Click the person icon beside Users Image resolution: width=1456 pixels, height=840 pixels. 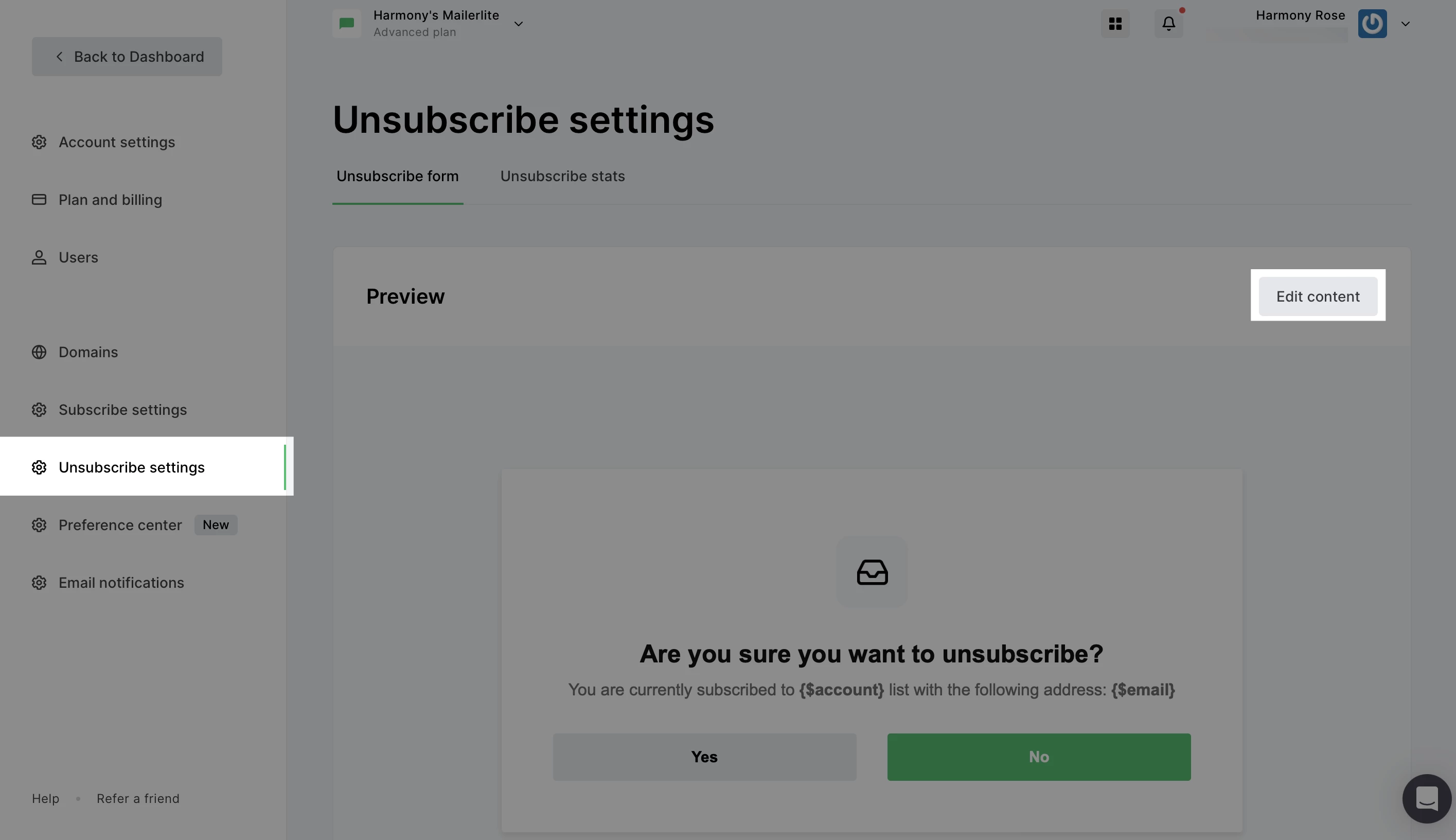click(39, 257)
